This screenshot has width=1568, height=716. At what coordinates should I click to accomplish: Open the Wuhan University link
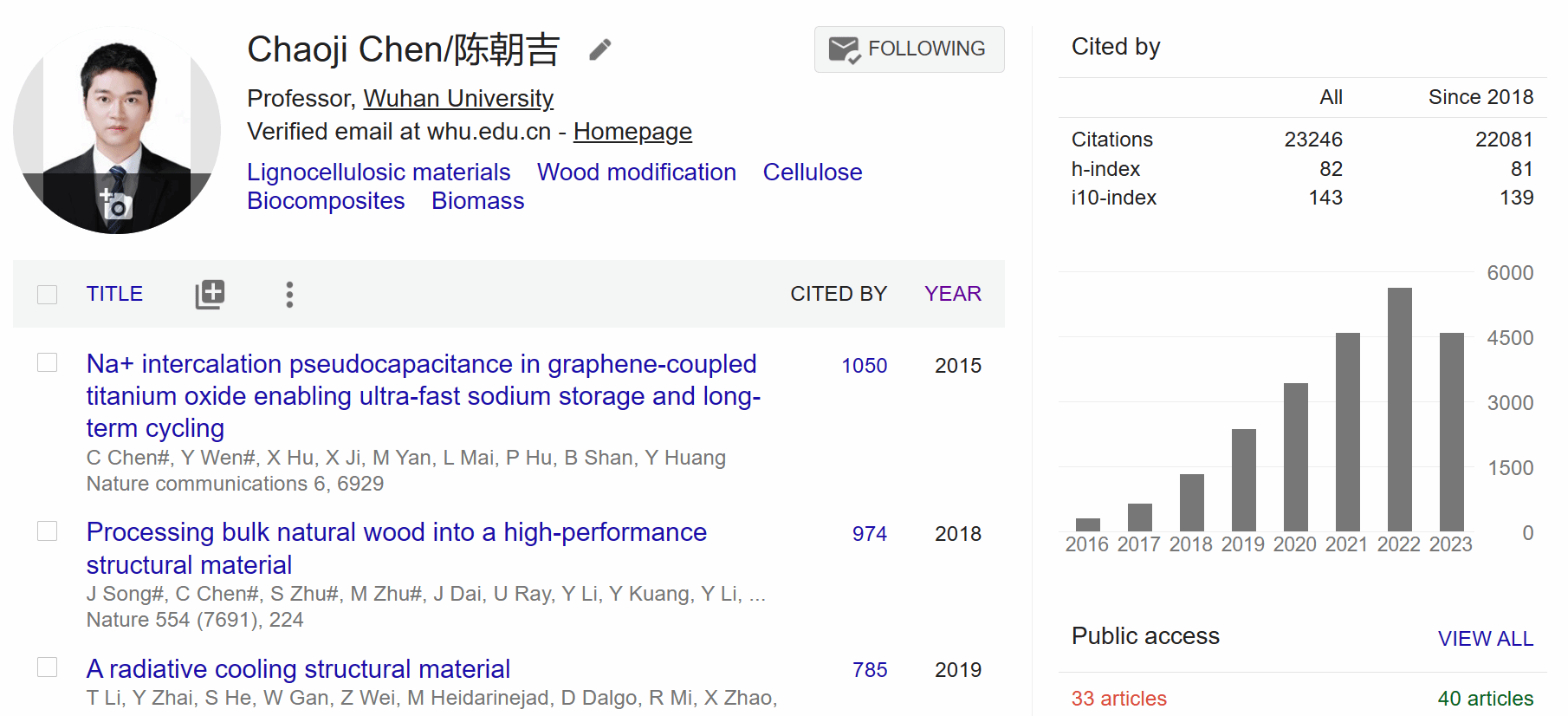click(457, 99)
